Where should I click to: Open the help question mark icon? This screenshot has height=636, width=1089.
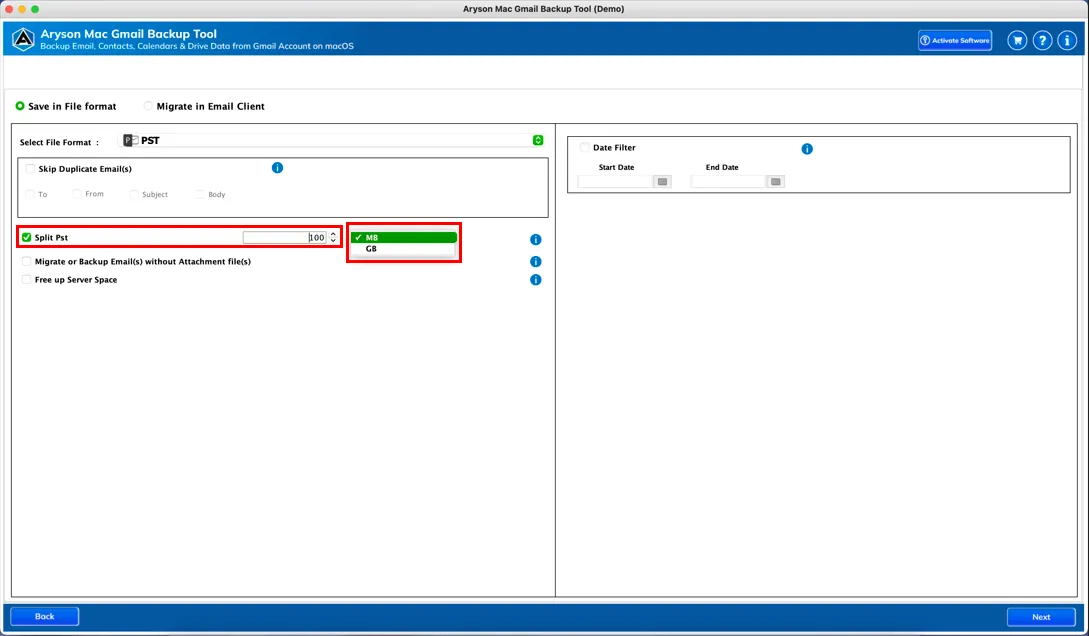point(1042,40)
